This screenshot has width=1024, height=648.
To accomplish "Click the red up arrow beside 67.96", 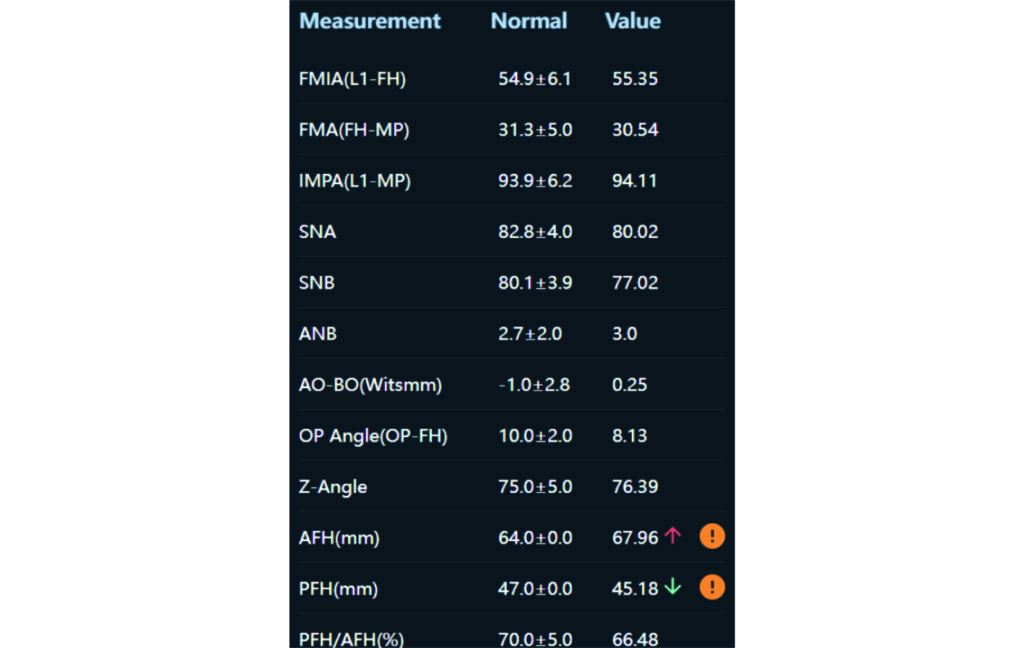I will [x=672, y=537].
